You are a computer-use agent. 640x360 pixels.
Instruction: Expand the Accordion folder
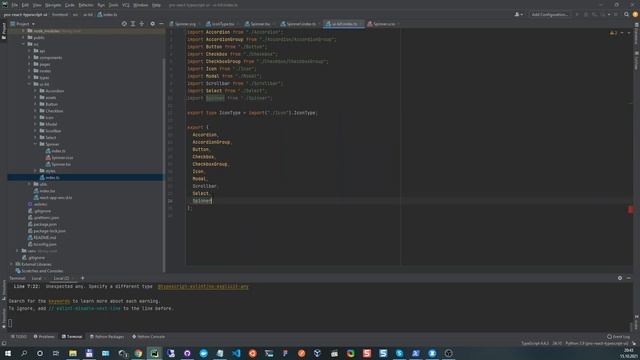[36, 91]
